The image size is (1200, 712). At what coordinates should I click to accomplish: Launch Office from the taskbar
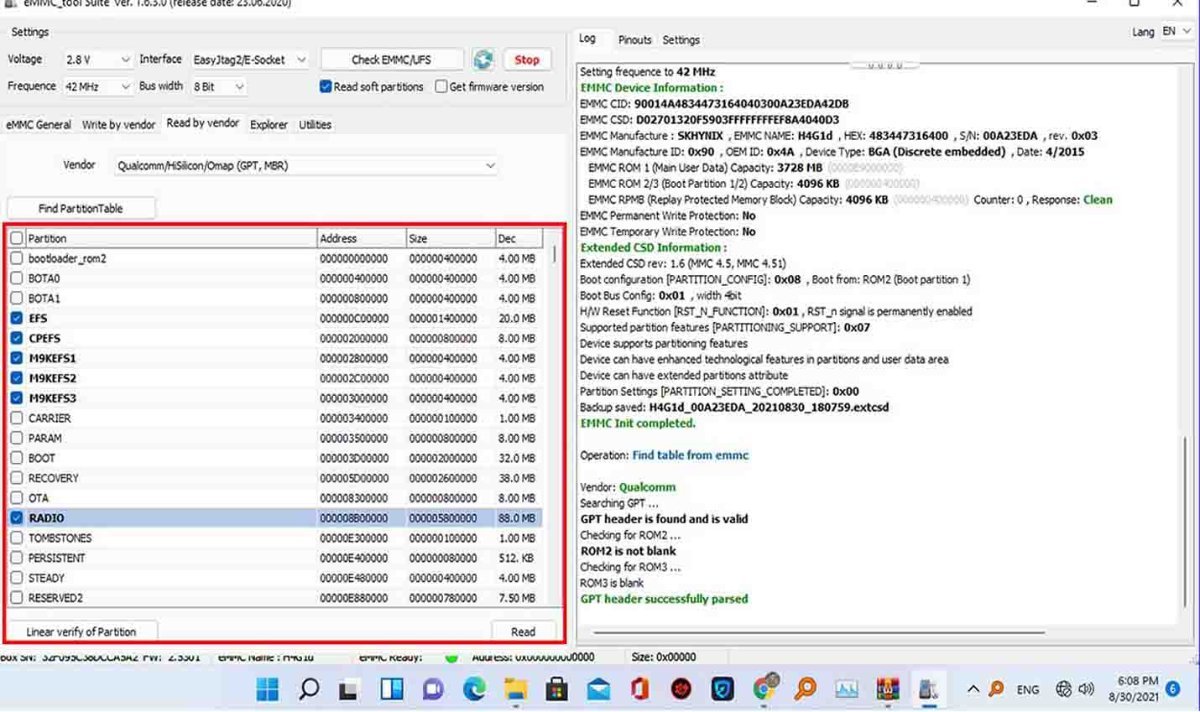pyautogui.click(x=640, y=689)
